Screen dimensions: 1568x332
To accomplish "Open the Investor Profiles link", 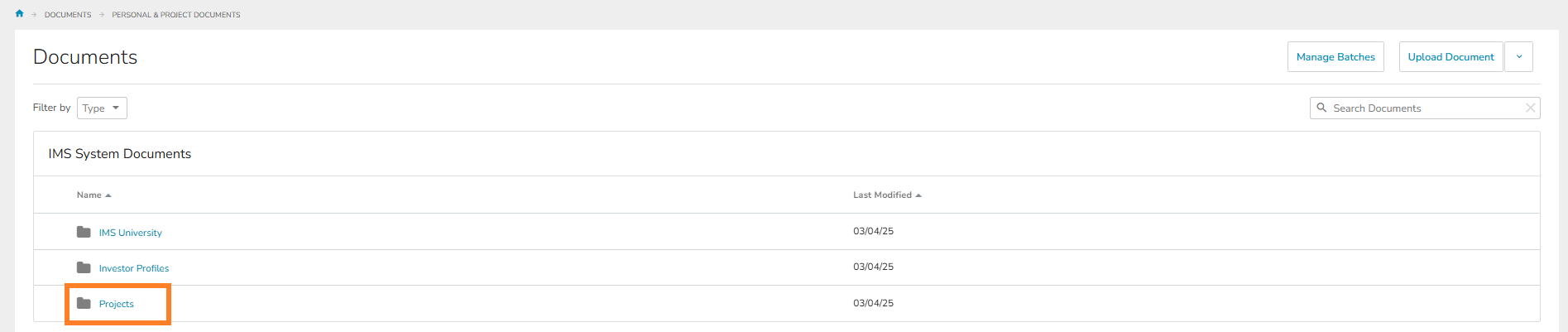I will point(134,268).
